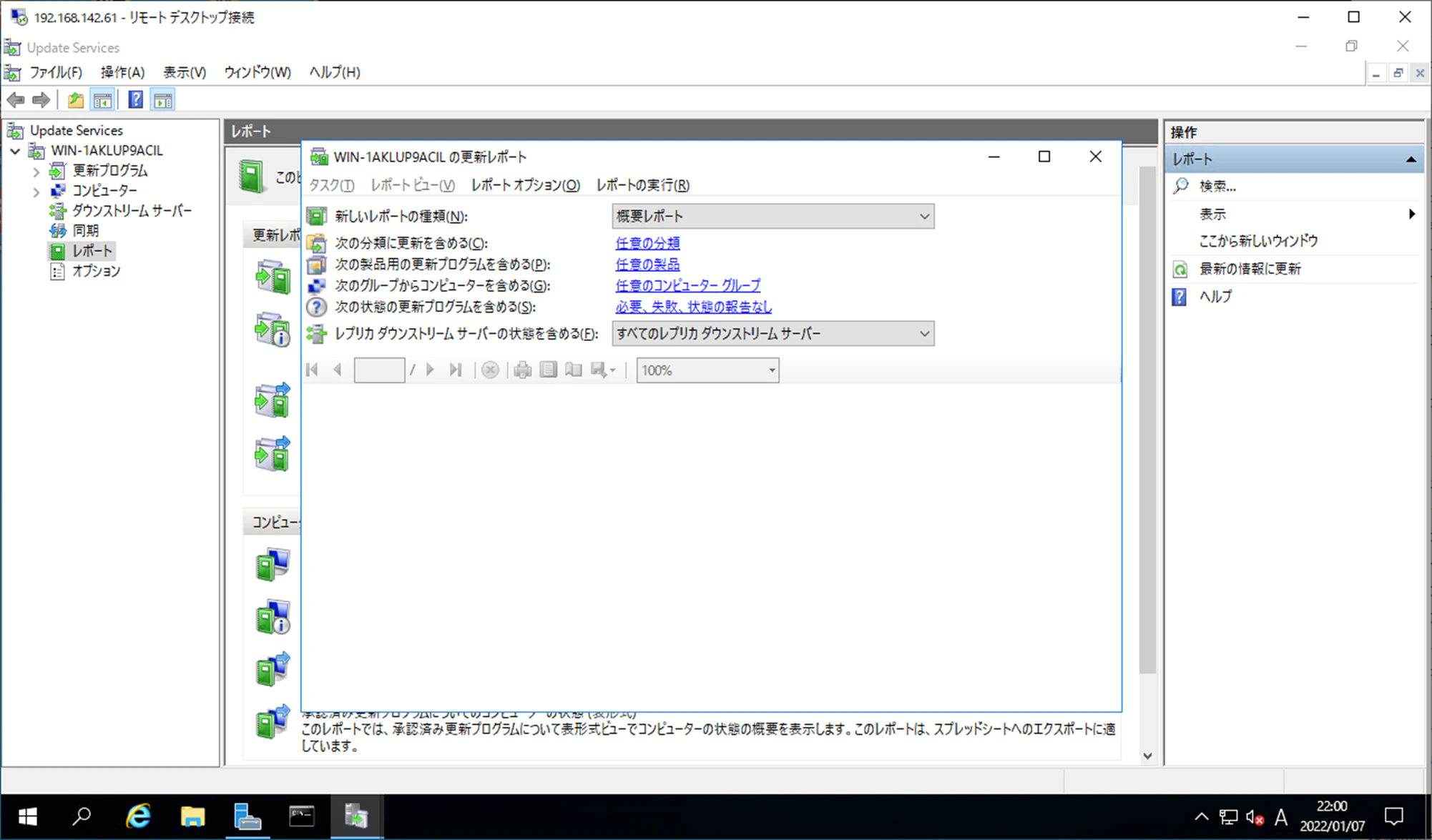Go to last page of report viewer

point(456,370)
